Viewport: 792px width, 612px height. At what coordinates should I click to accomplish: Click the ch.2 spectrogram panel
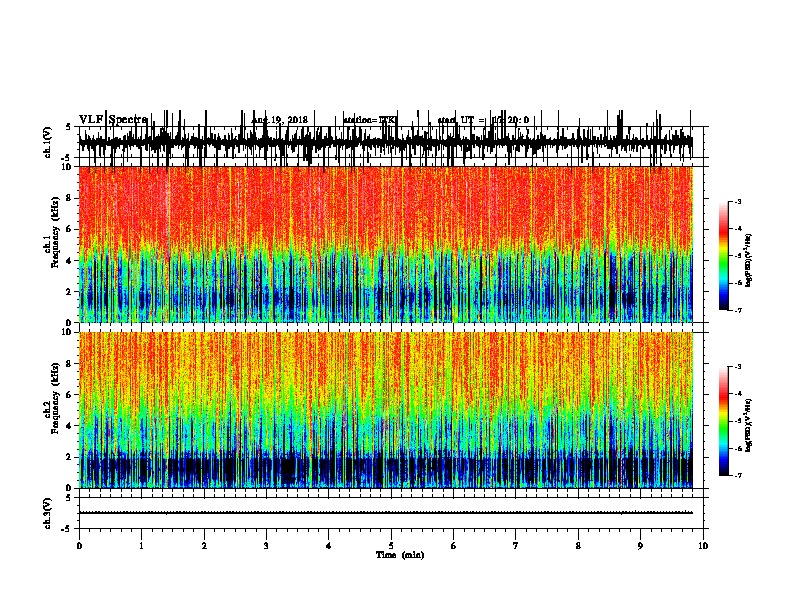click(385, 410)
